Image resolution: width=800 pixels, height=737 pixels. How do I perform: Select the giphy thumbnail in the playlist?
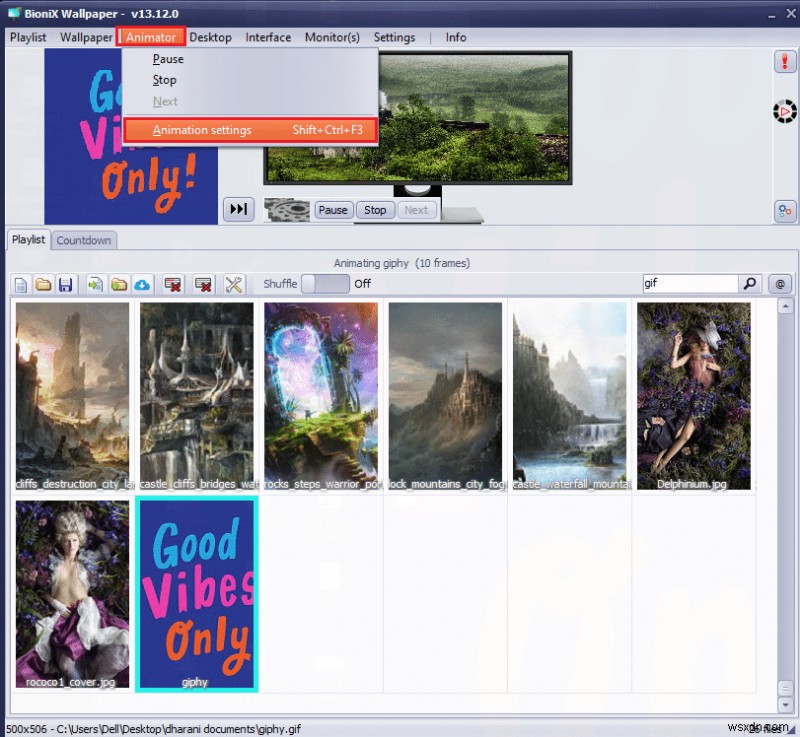point(196,595)
